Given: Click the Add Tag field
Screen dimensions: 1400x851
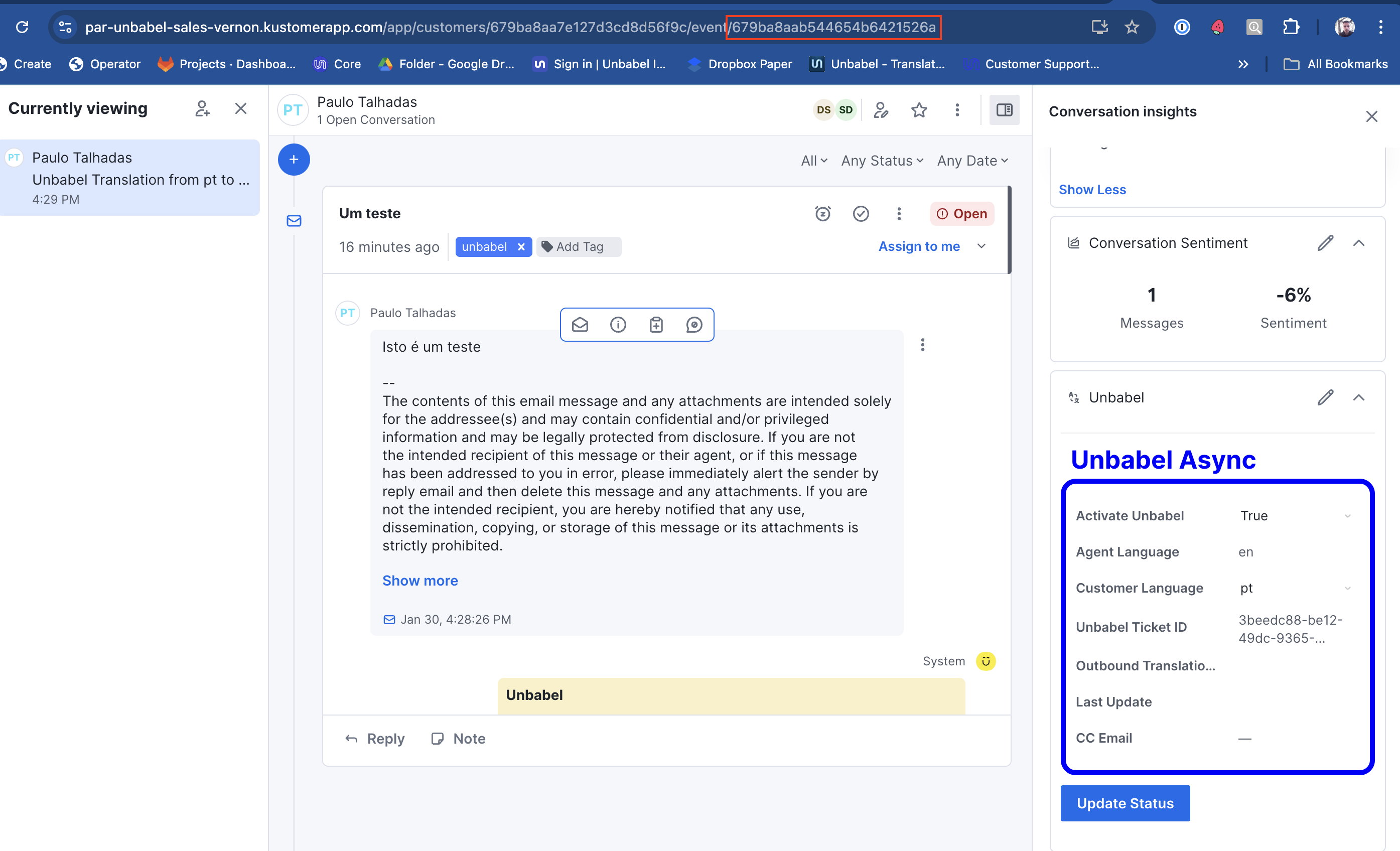Looking at the screenshot, I should coord(579,247).
